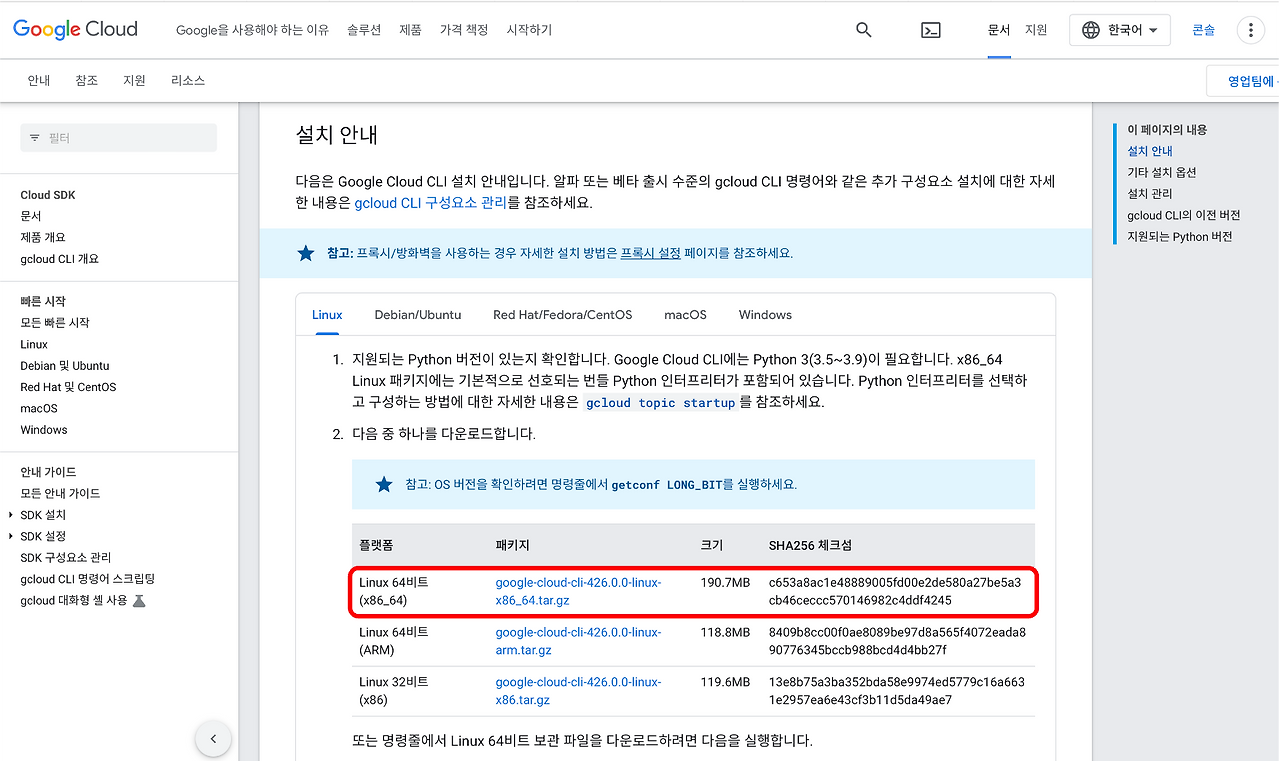Launch the Cloud Shell terminal icon
Viewport: 1280px width, 761px height.
tap(930, 30)
